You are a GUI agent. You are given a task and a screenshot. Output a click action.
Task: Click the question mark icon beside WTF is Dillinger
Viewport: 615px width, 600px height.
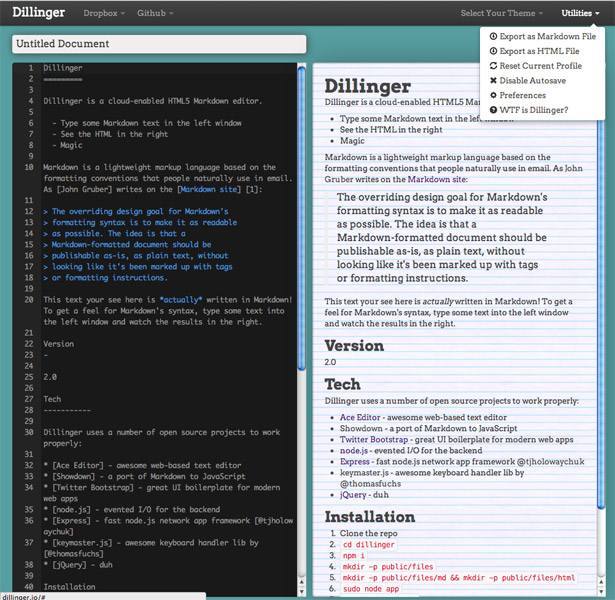(493, 110)
